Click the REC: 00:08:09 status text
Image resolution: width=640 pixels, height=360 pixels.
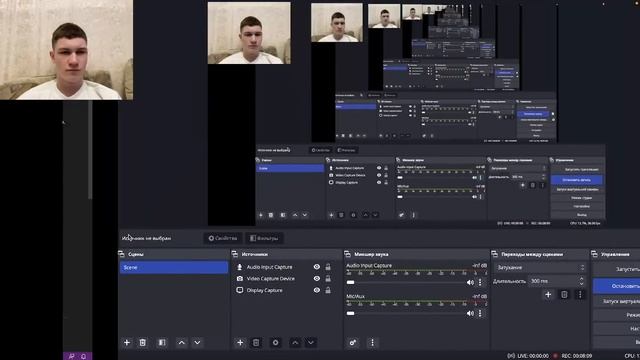577,356
